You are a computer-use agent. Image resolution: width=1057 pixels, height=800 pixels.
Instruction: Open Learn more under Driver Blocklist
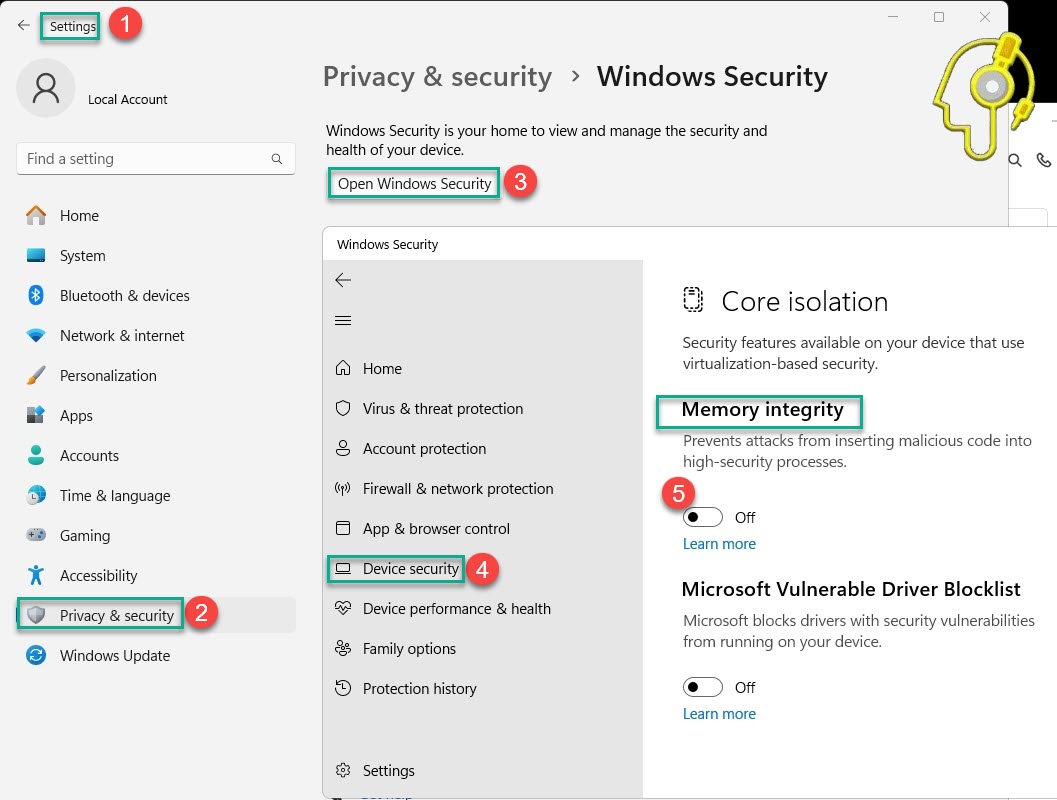click(719, 713)
